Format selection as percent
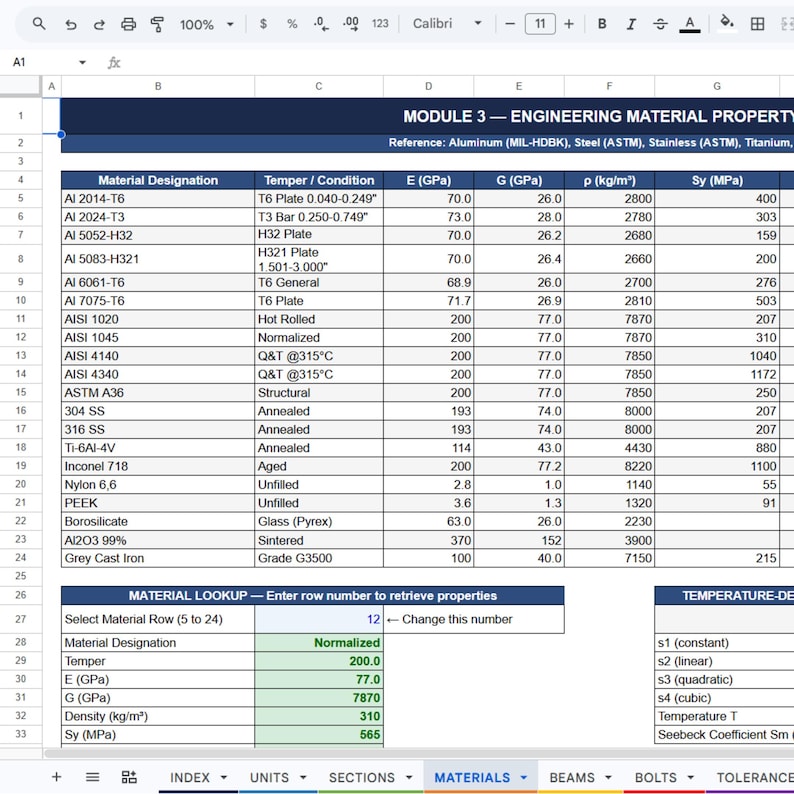Viewport: 794px width, 794px height. tap(292, 24)
